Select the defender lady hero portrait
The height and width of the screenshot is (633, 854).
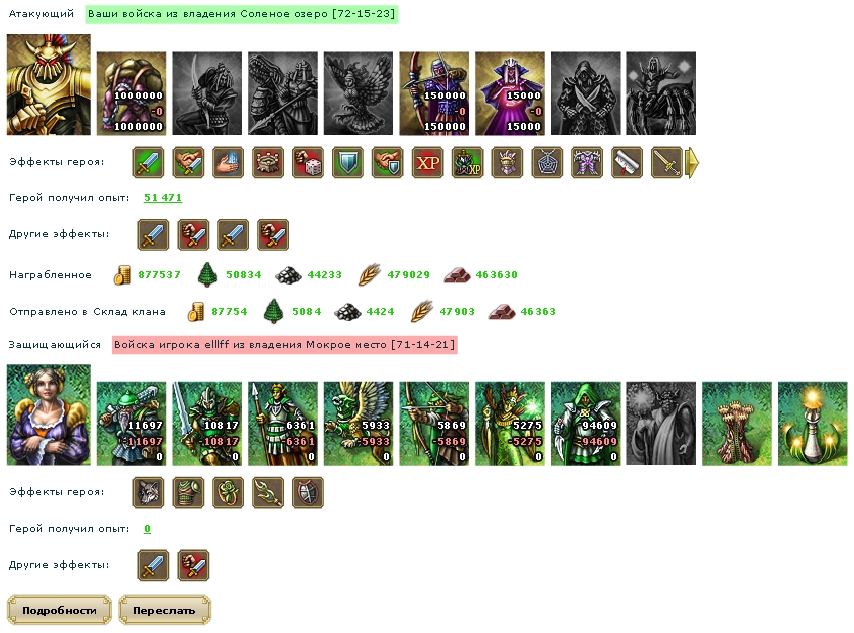pyautogui.click(x=48, y=415)
